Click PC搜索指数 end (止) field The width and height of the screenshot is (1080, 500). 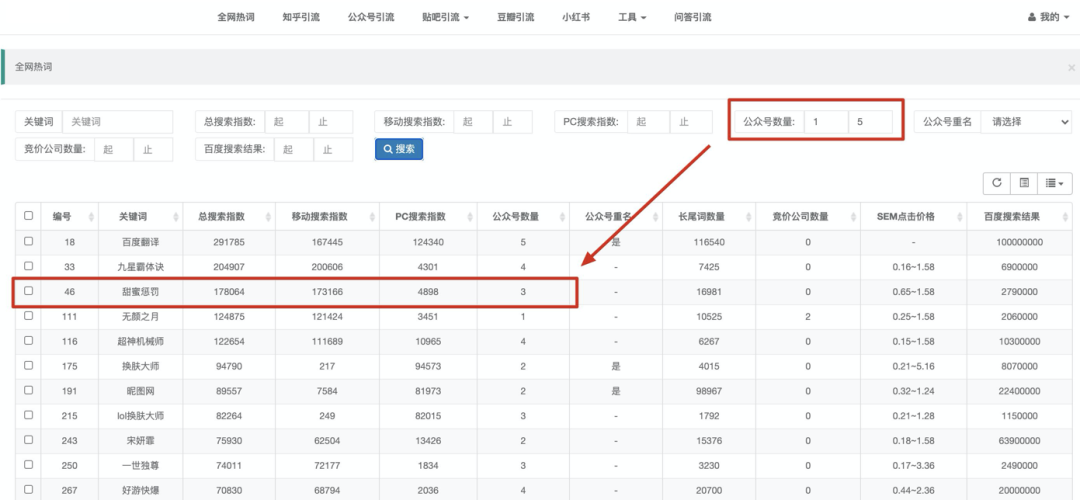pos(692,122)
